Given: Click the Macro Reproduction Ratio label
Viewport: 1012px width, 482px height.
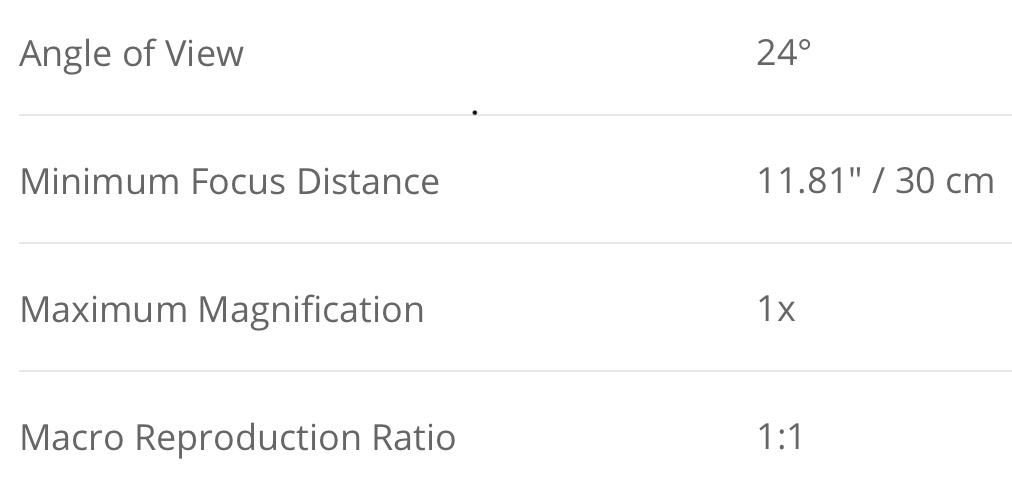Looking at the screenshot, I should click(x=237, y=437).
